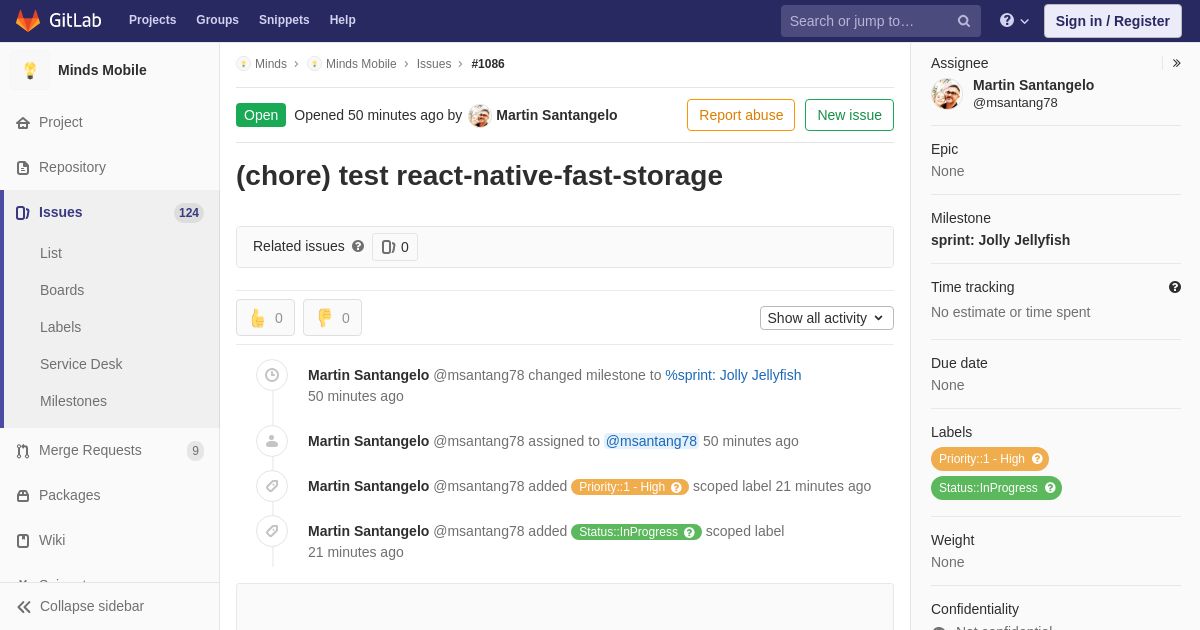This screenshot has height=630, width=1200.
Task: Open Milestones submenu item
Action: click(x=73, y=401)
